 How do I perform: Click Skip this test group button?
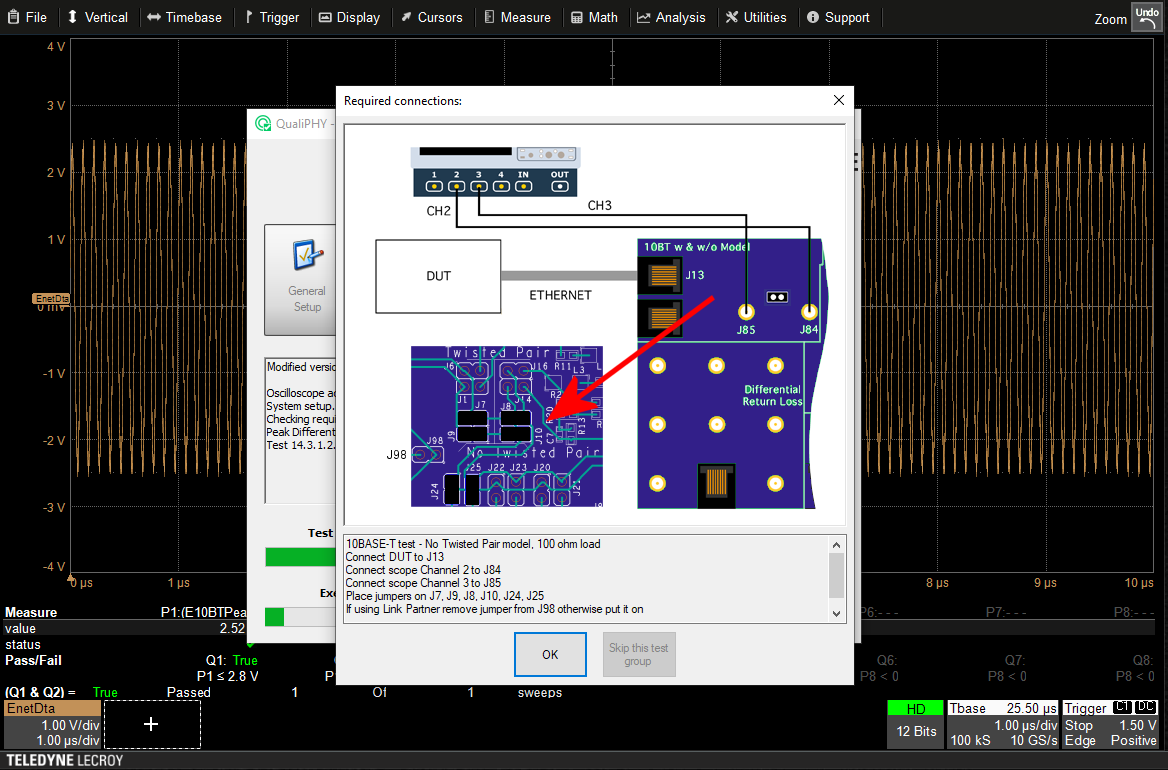click(638, 655)
